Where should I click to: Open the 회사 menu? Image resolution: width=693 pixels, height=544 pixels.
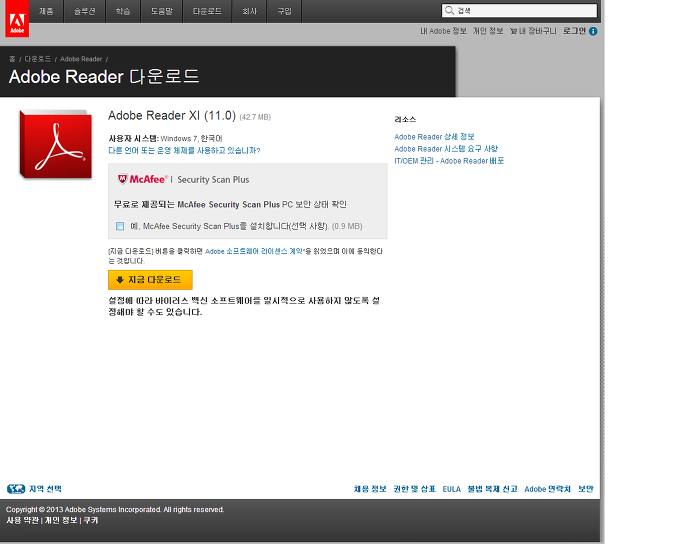click(249, 11)
